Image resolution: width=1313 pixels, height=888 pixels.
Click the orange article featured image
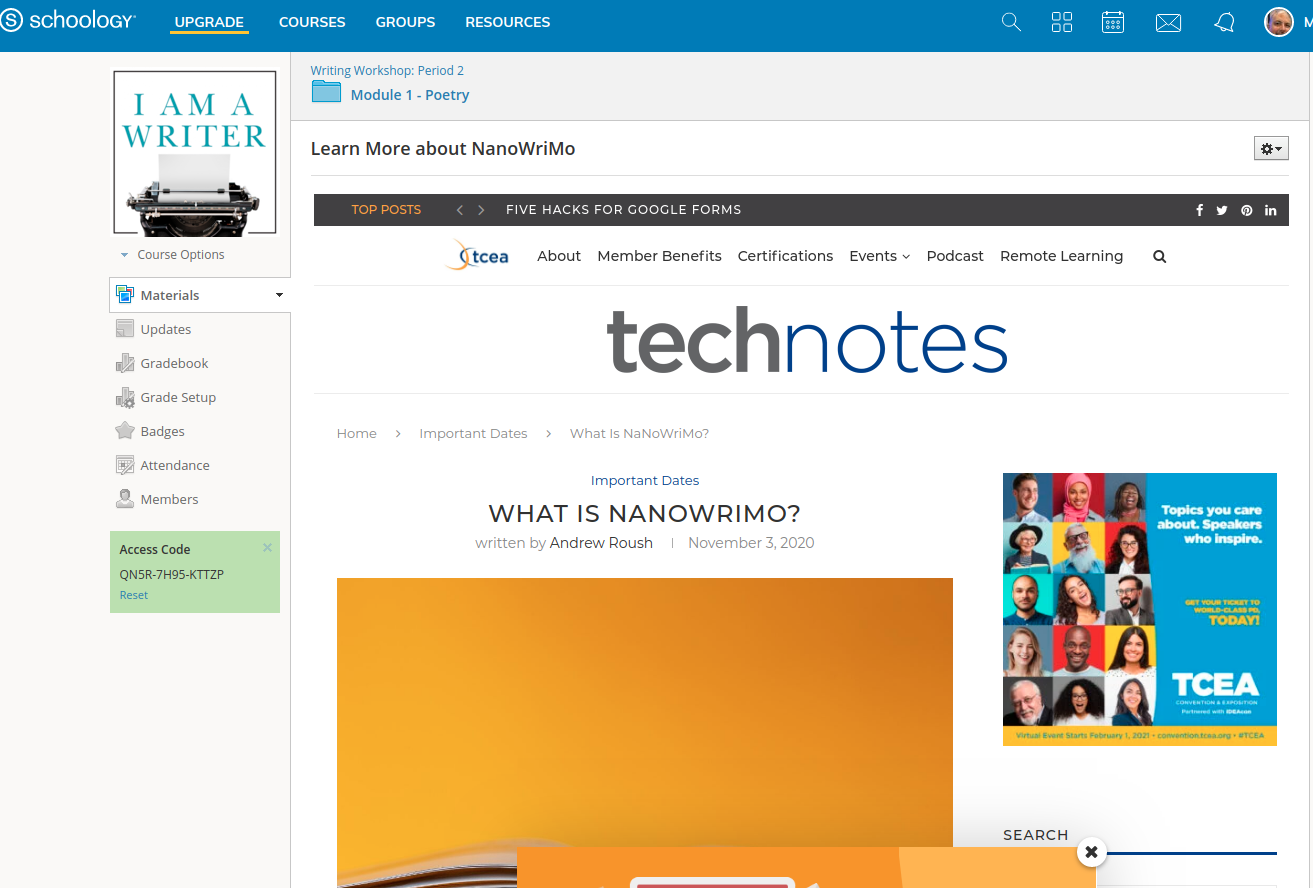645,733
